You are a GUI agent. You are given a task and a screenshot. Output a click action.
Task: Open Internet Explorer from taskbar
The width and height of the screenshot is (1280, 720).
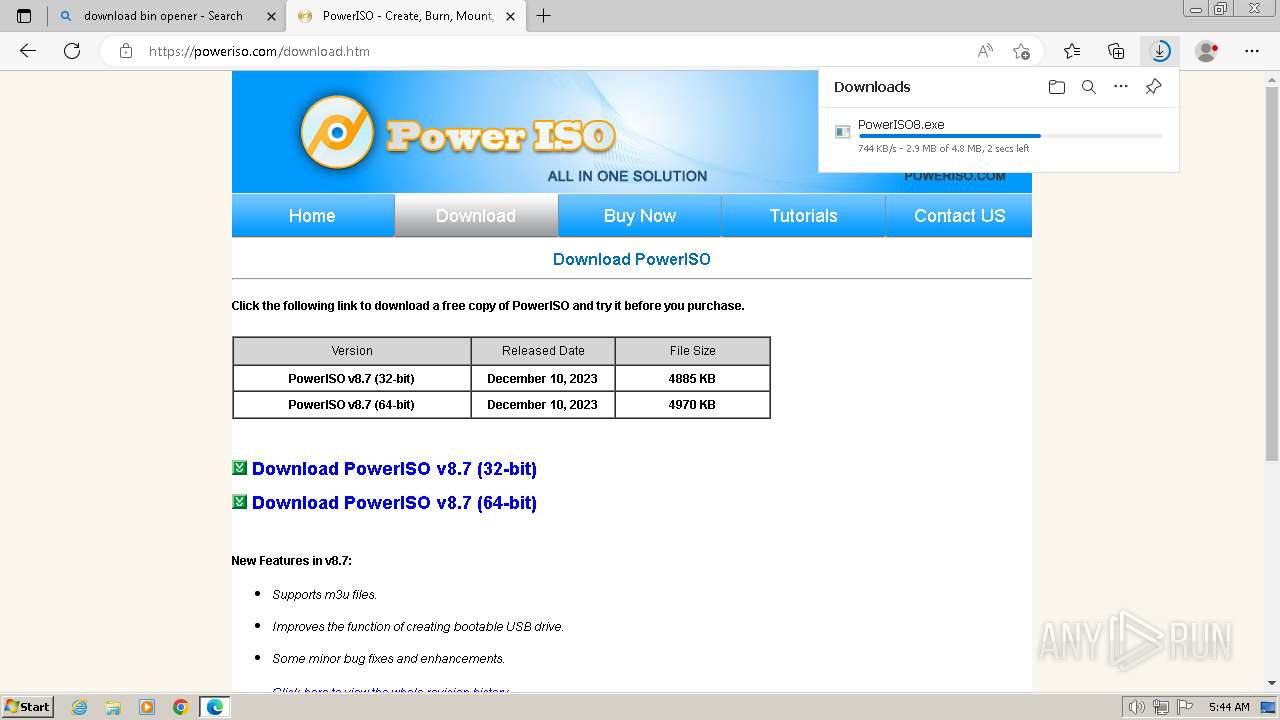point(79,707)
